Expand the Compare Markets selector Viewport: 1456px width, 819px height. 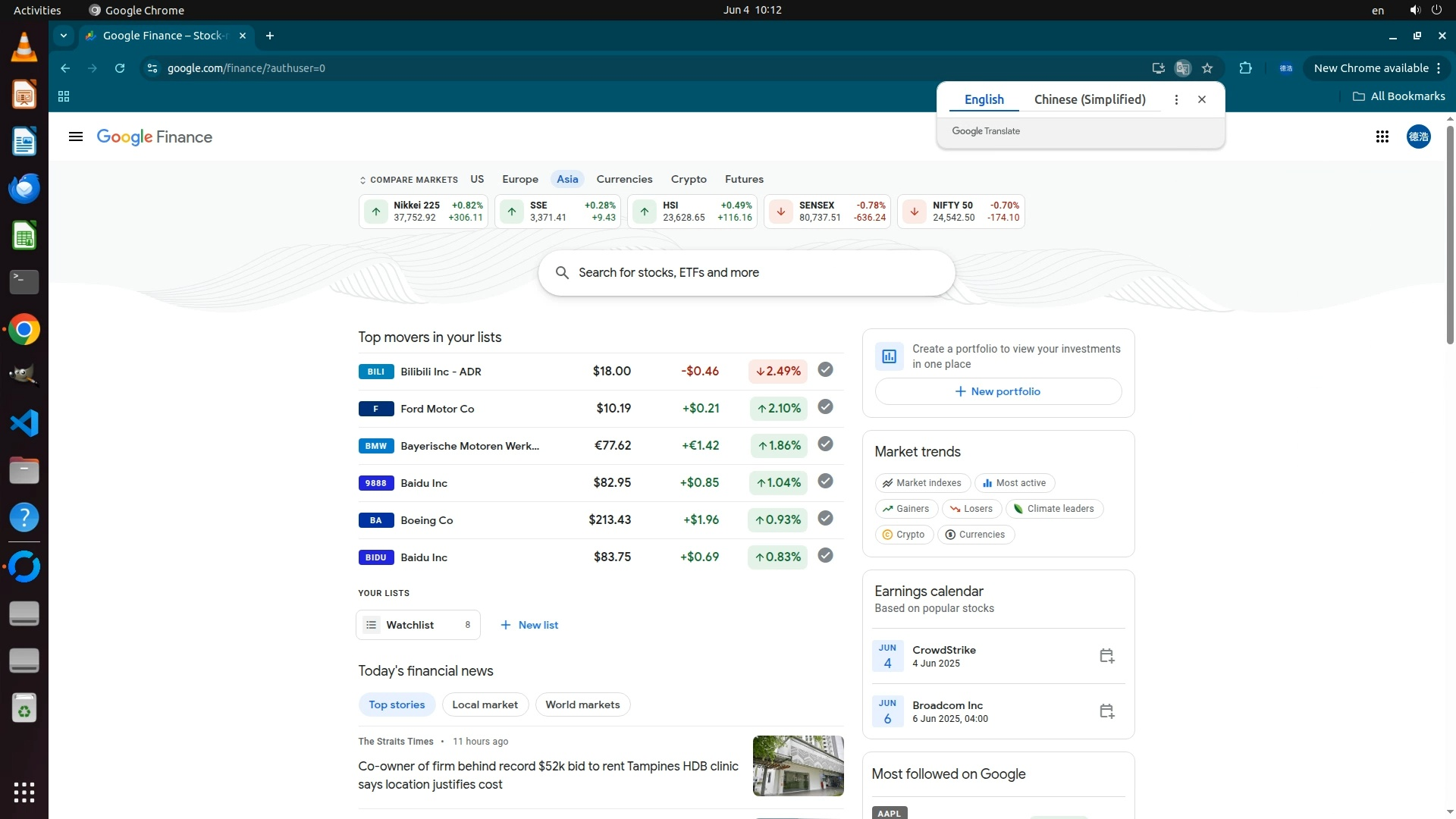pyautogui.click(x=409, y=180)
